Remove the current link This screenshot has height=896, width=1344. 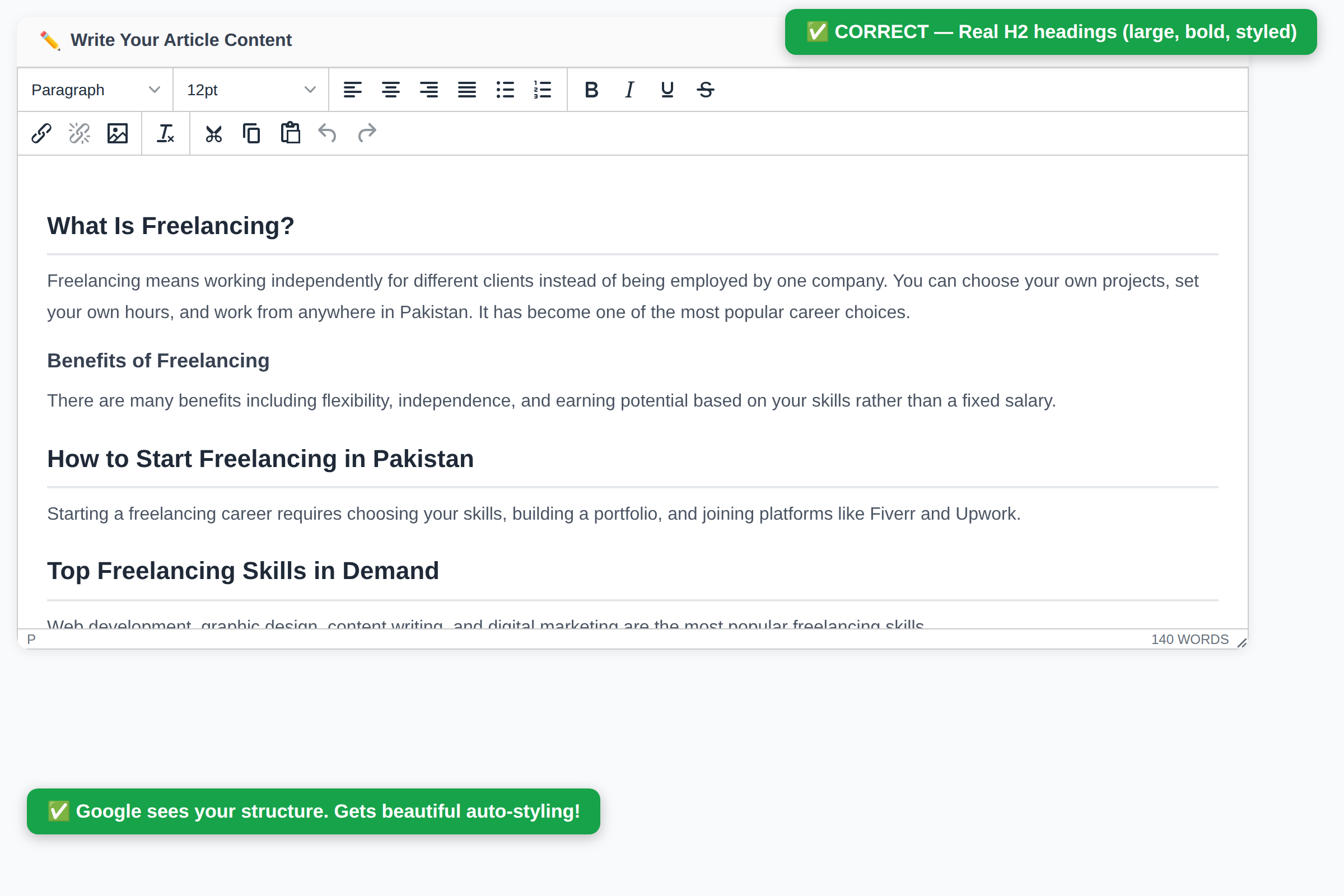click(x=79, y=133)
